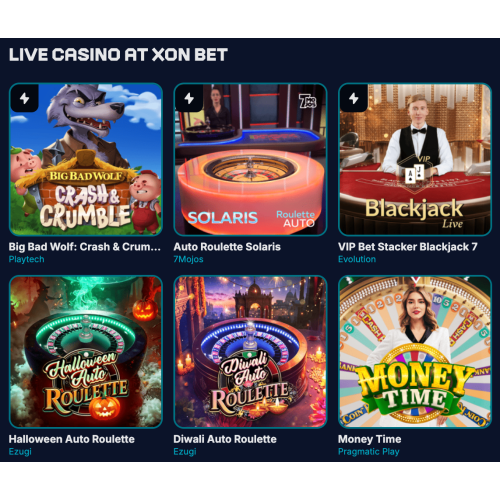The width and height of the screenshot is (500, 500).
Task: Click lightning badge on Auto Roulette Solaris tile
Action: point(189,98)
